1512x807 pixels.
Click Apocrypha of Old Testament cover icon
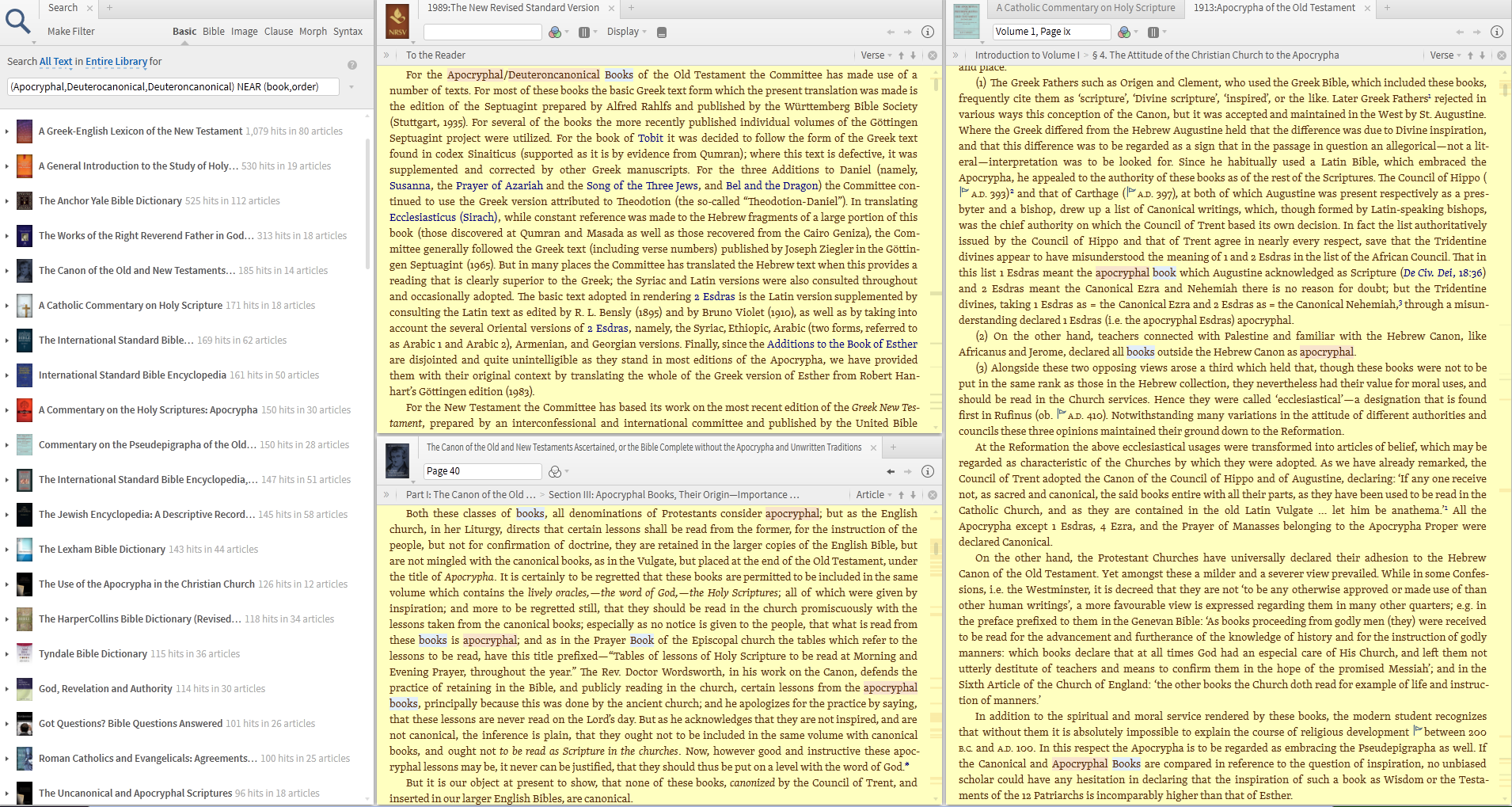click(x=967, y=21)
